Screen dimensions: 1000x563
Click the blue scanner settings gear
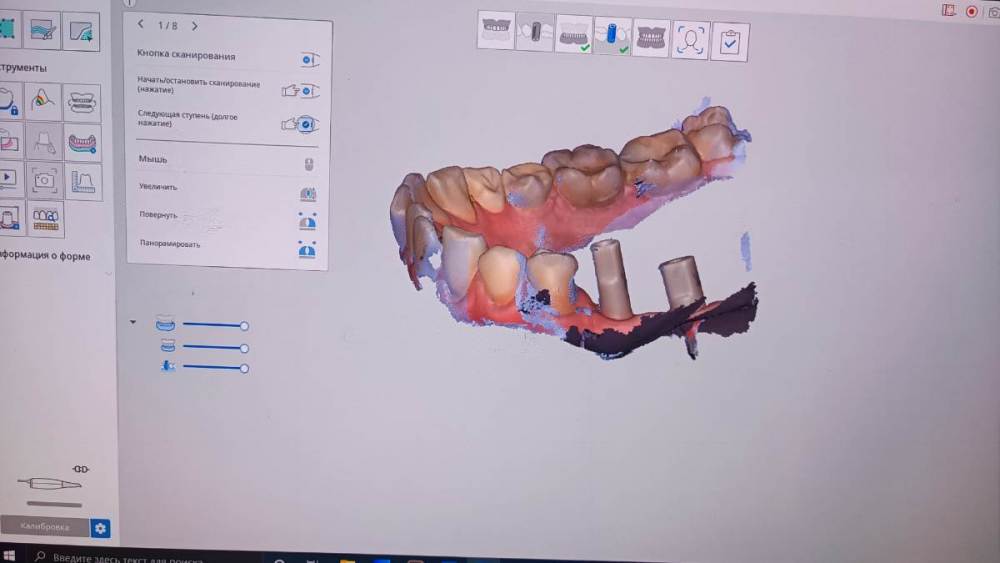point(100,528)
